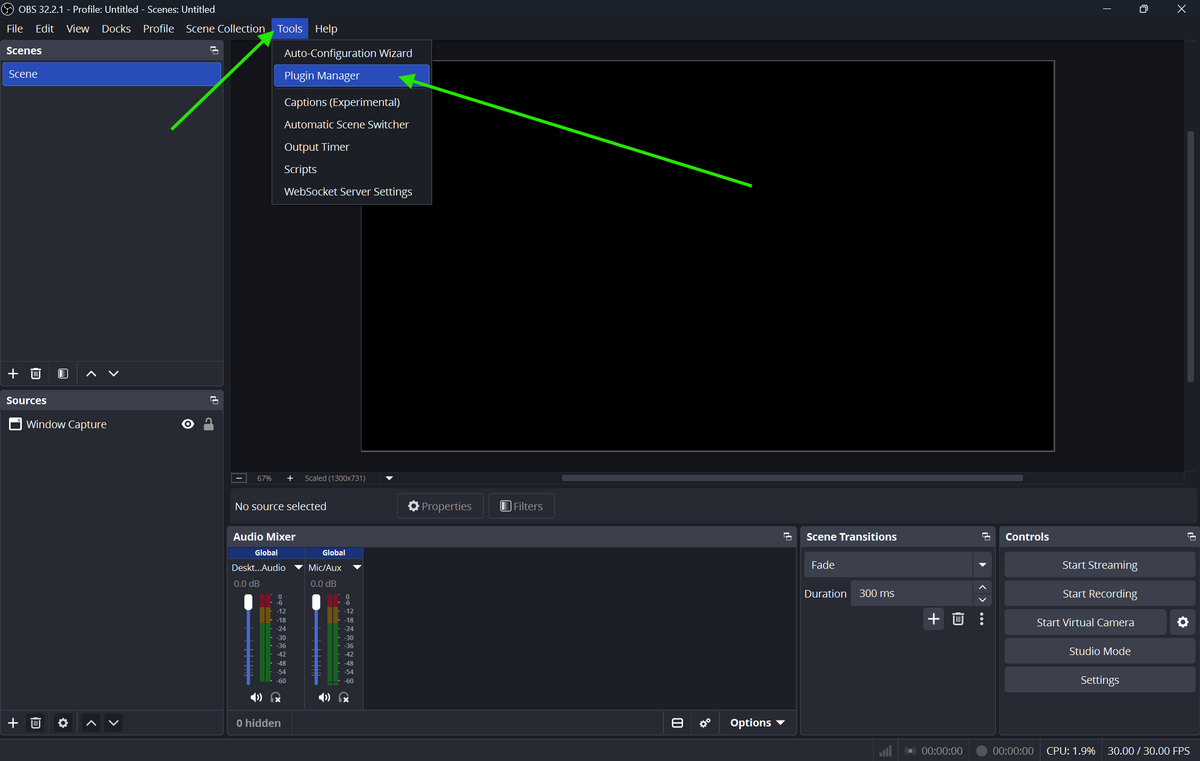Float the Audio Mixer dock panel

coord(787,537)
